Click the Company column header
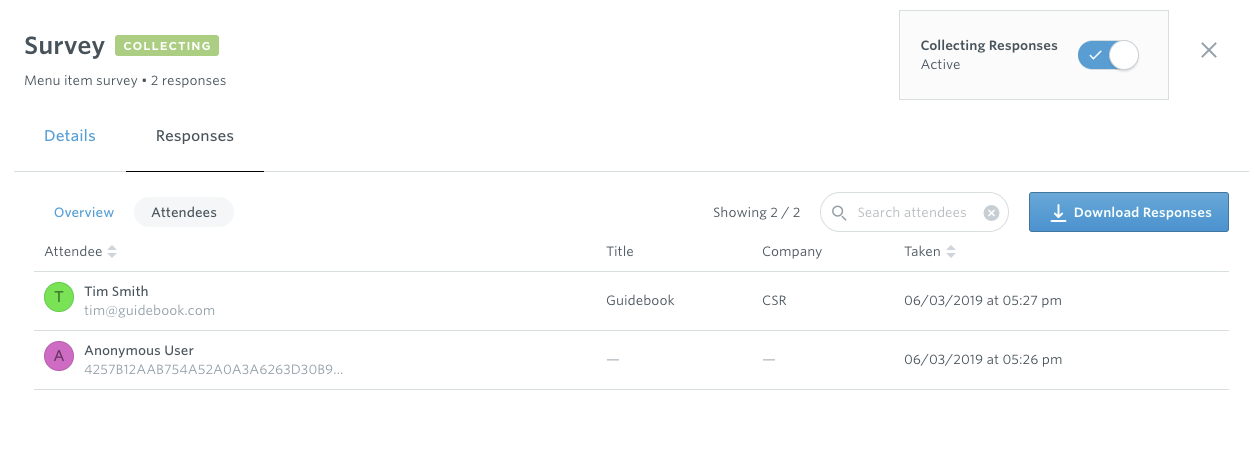The height and width of the screenshot is (458, 1255). click(792, 252)
